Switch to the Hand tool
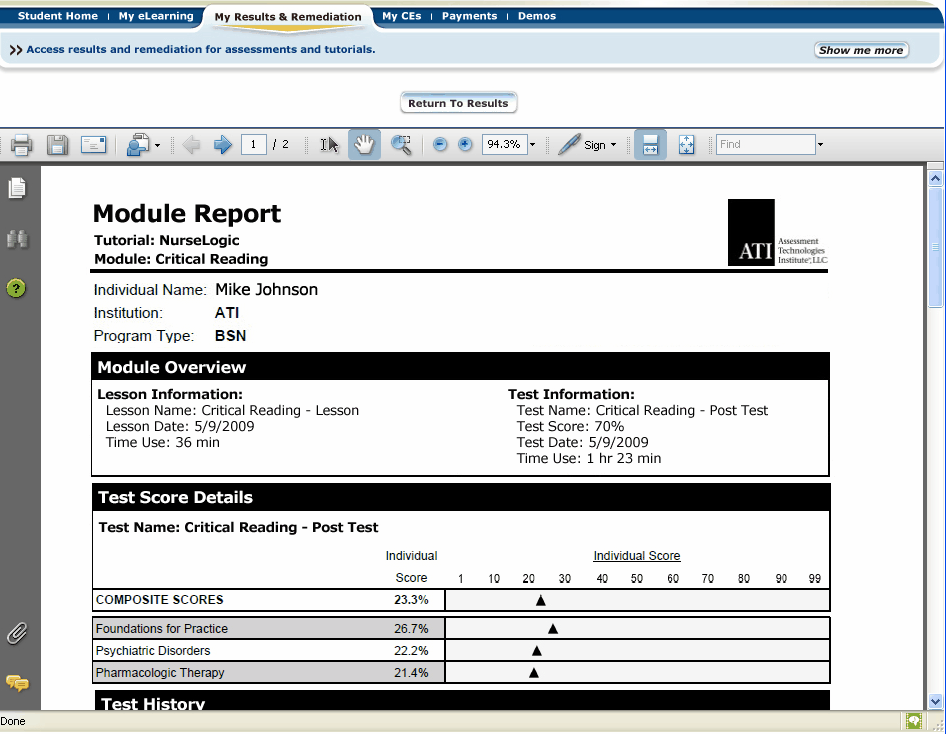 point(364,144)
